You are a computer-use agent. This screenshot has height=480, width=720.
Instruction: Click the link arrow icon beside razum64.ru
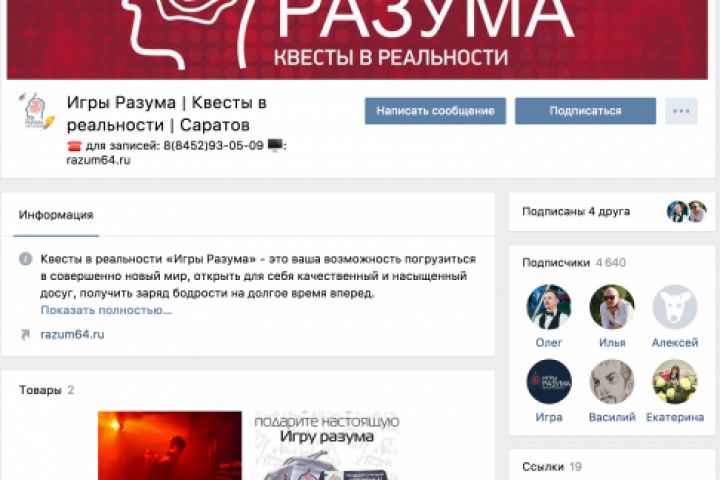click(x=25, y=334)
